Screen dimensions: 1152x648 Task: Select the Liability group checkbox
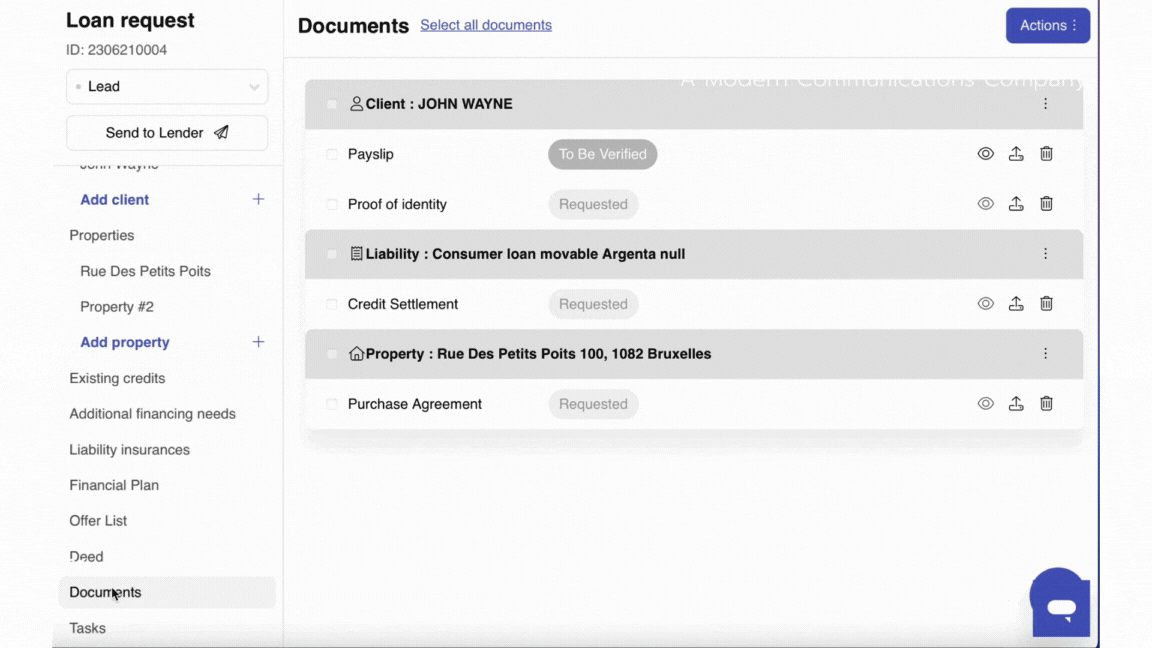(x=332, y=254)
